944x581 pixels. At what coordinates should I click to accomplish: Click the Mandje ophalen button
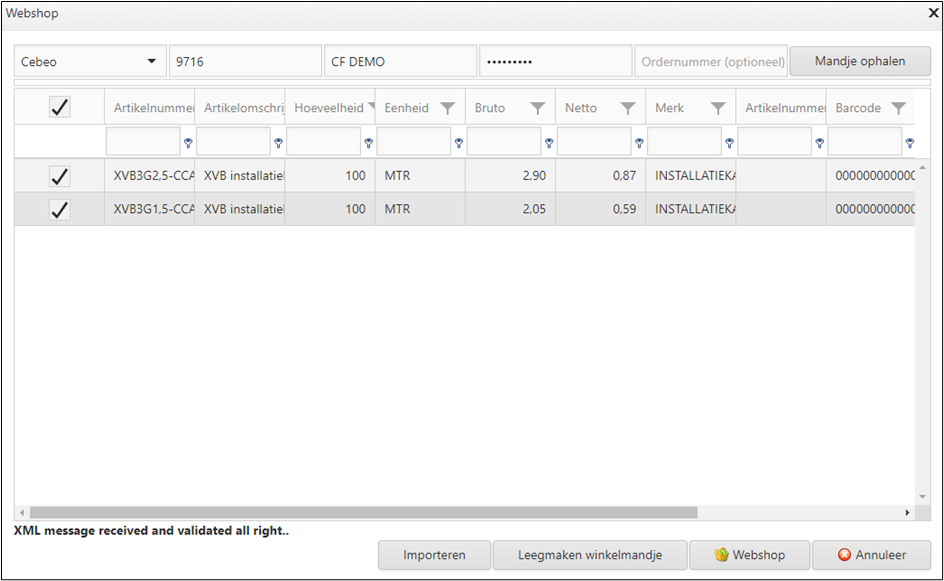(x=860, y=61)
